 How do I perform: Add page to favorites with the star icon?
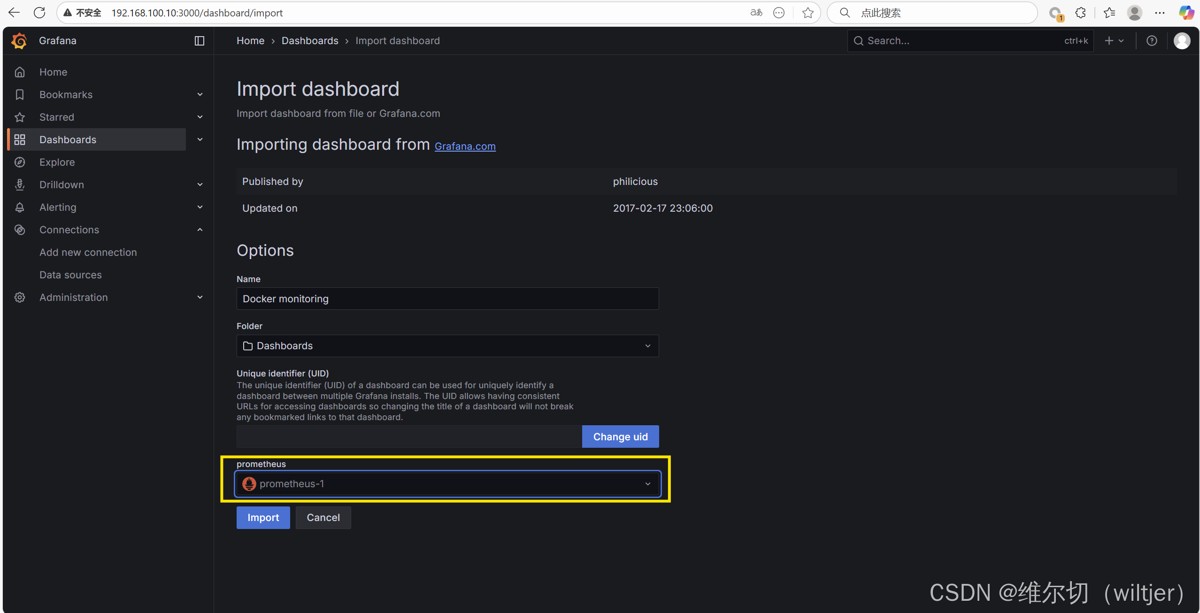[808, 13]
